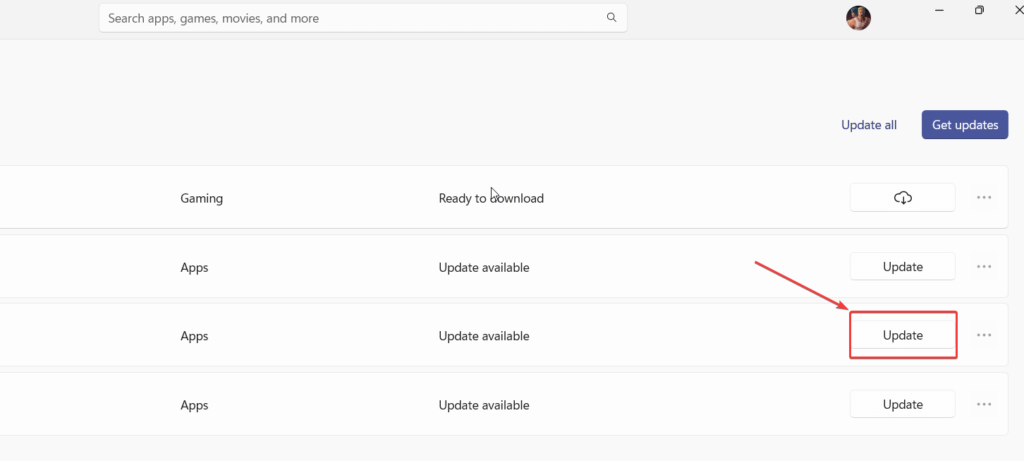Screen dimensions: 1024x461
Task: Focus the Search apps, games, movies field
Action: tap(350, 18)
